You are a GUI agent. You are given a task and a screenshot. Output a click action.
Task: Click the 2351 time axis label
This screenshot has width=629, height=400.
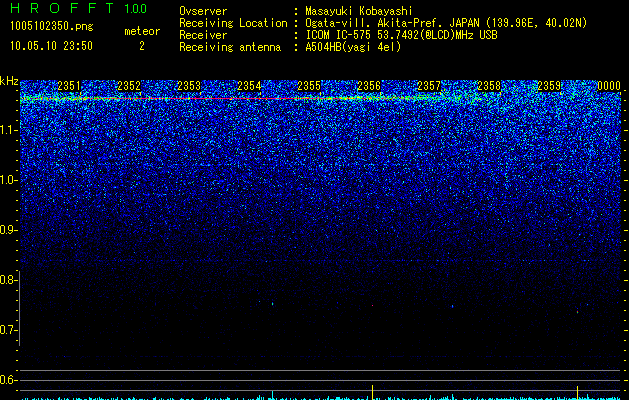[x=69, y=86]
